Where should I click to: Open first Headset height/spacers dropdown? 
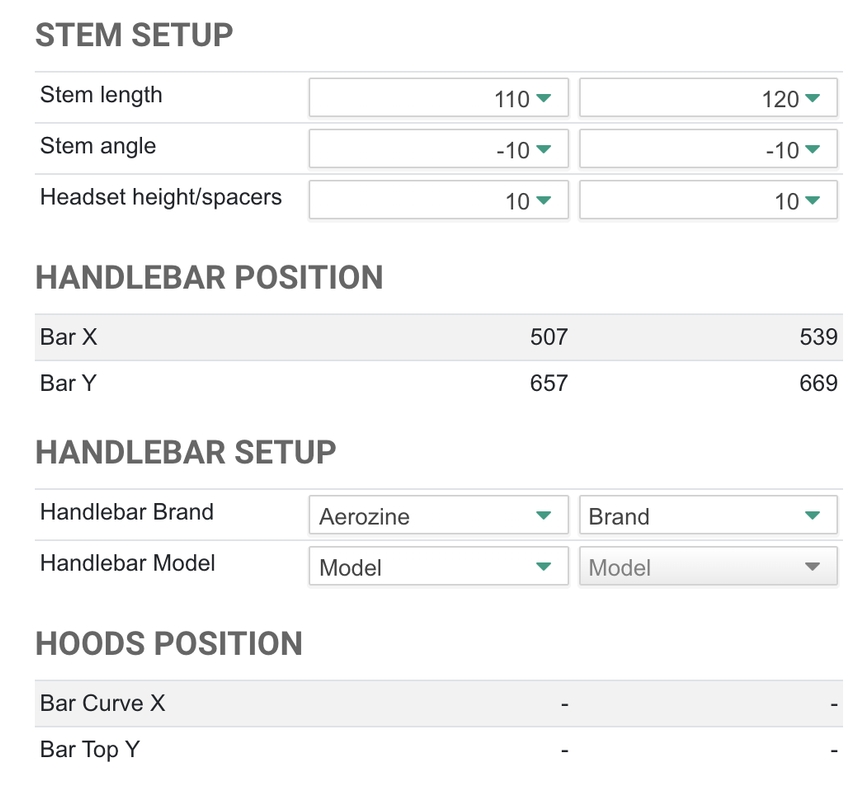coord(439,200)
